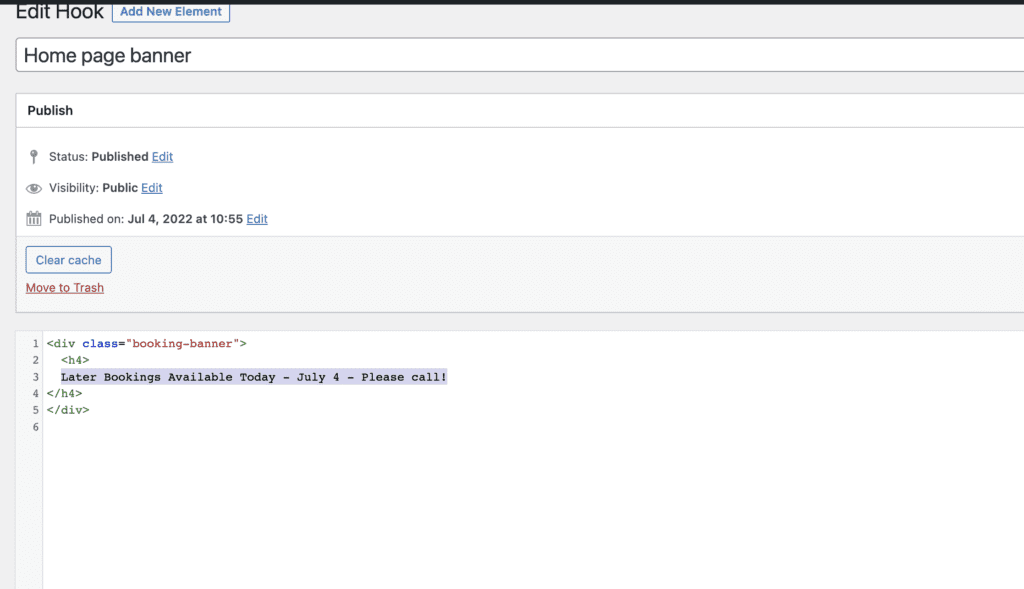Click the status pin icon

[x=34, y=157]
